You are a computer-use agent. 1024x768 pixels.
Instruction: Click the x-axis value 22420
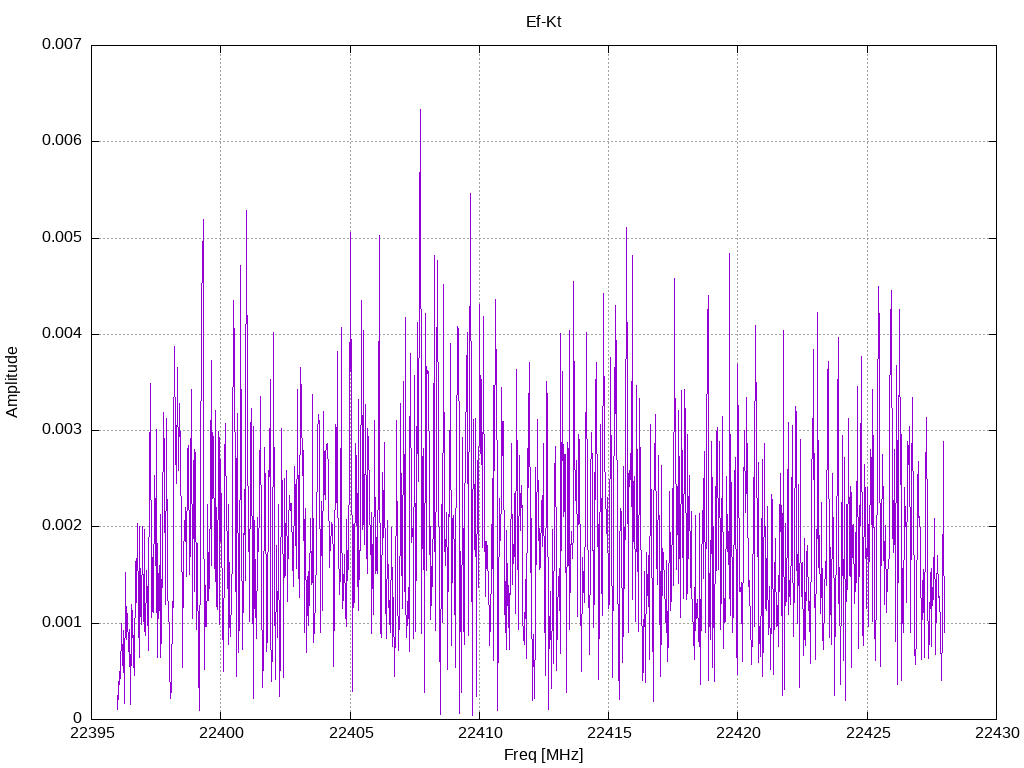pos(738,733)
